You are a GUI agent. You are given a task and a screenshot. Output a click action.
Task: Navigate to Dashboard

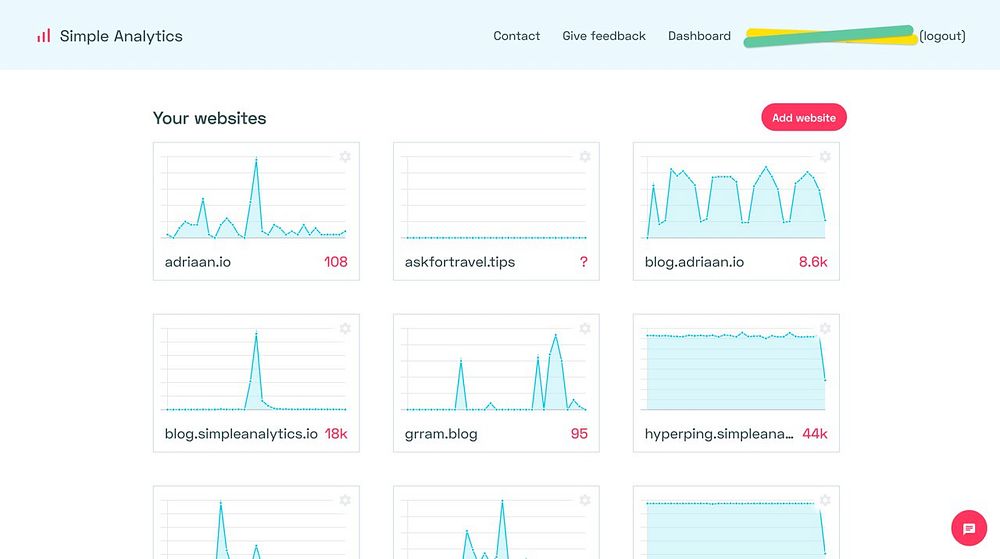tap(699, 36)
